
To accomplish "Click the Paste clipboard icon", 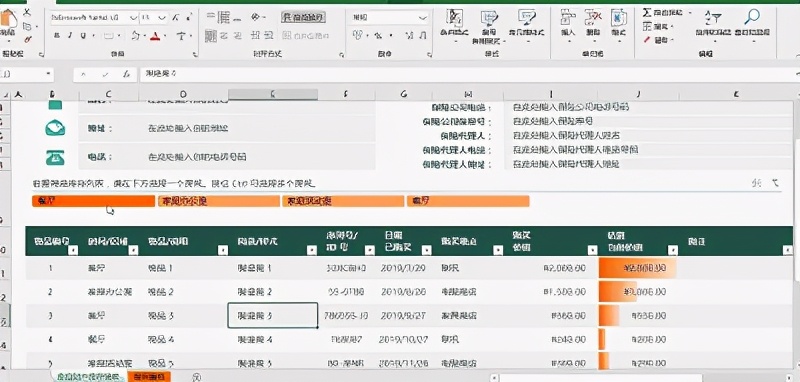I will [x=8, y=19].
